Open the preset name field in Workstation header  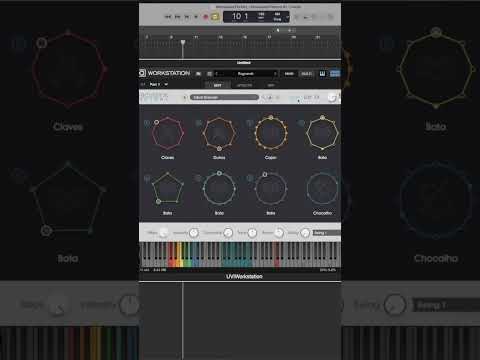[x=246, y=73]
